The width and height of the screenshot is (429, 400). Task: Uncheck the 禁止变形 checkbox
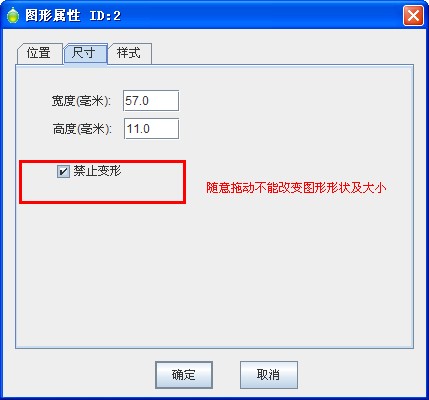tap(63, 172)
